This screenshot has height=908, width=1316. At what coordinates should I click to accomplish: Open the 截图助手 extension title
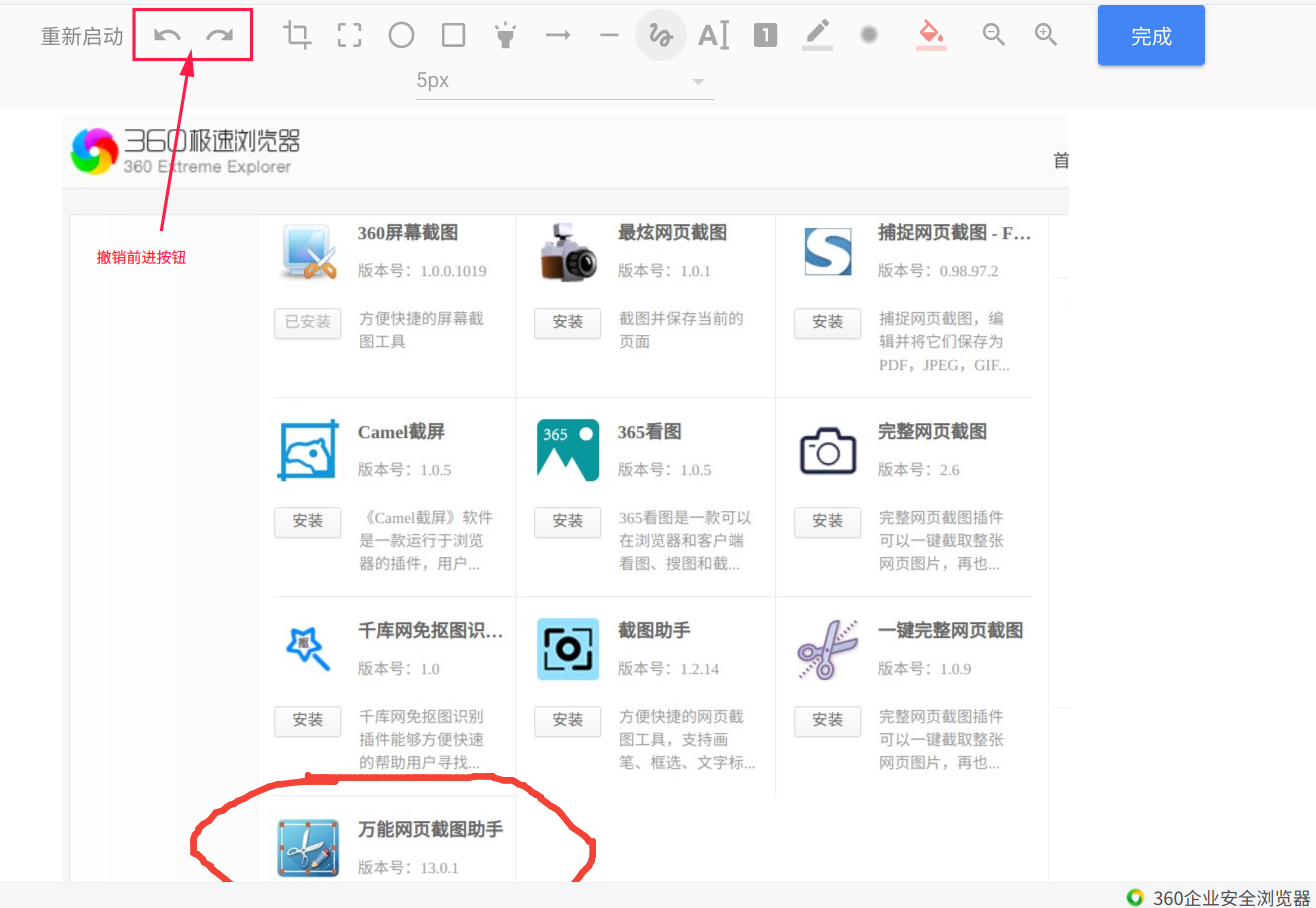coord(654,631)
